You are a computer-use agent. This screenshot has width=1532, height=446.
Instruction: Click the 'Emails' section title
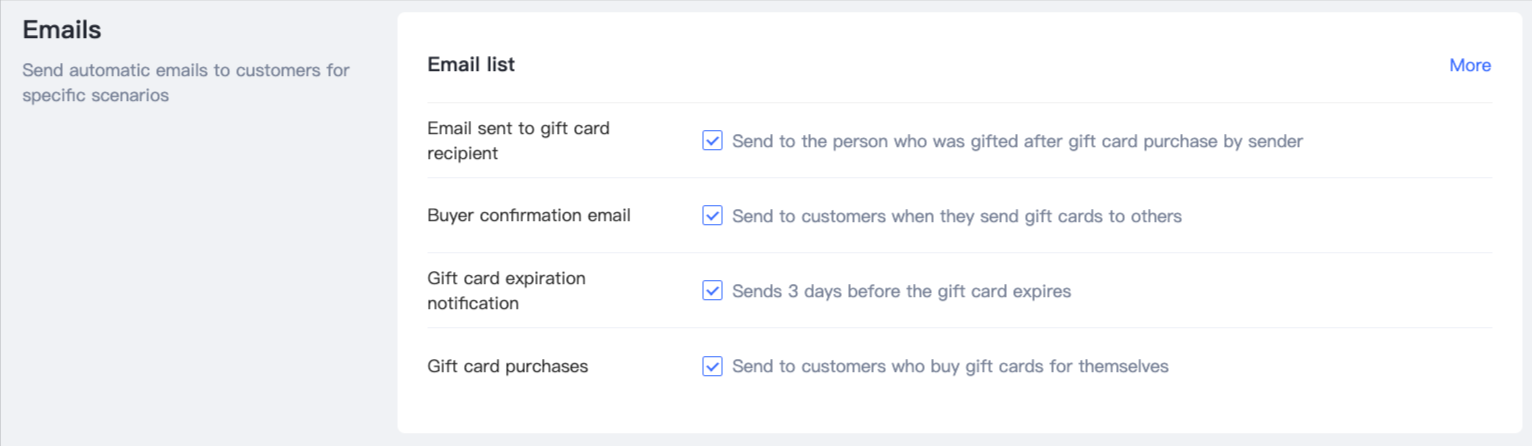62,30
